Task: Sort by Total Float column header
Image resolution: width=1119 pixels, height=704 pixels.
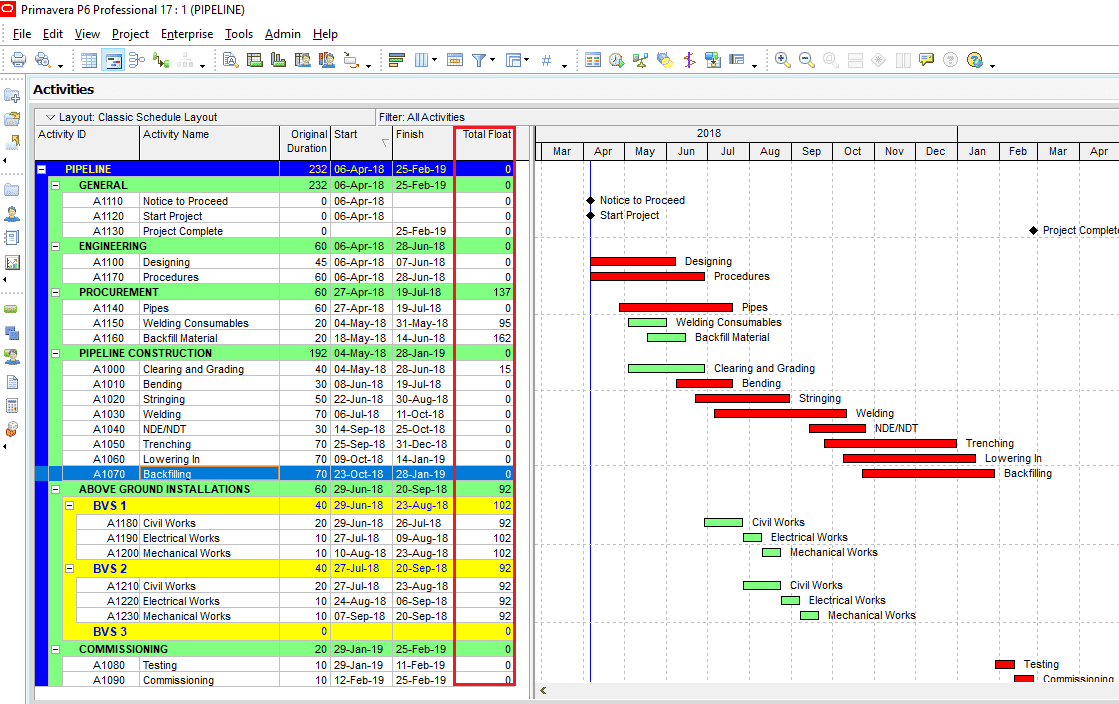Action: pos(485,142)
